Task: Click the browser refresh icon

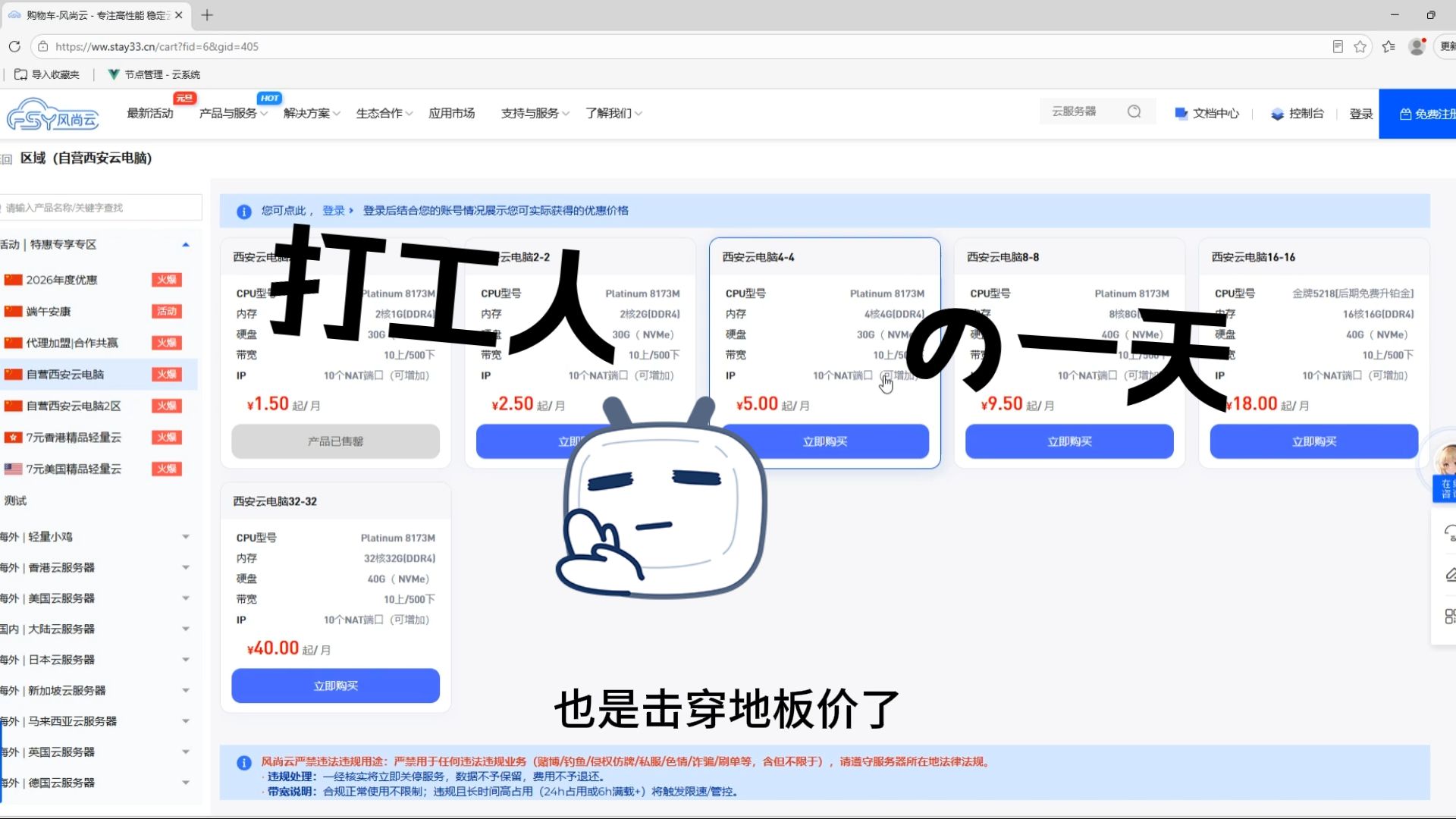Action: (x=14, y=46)
